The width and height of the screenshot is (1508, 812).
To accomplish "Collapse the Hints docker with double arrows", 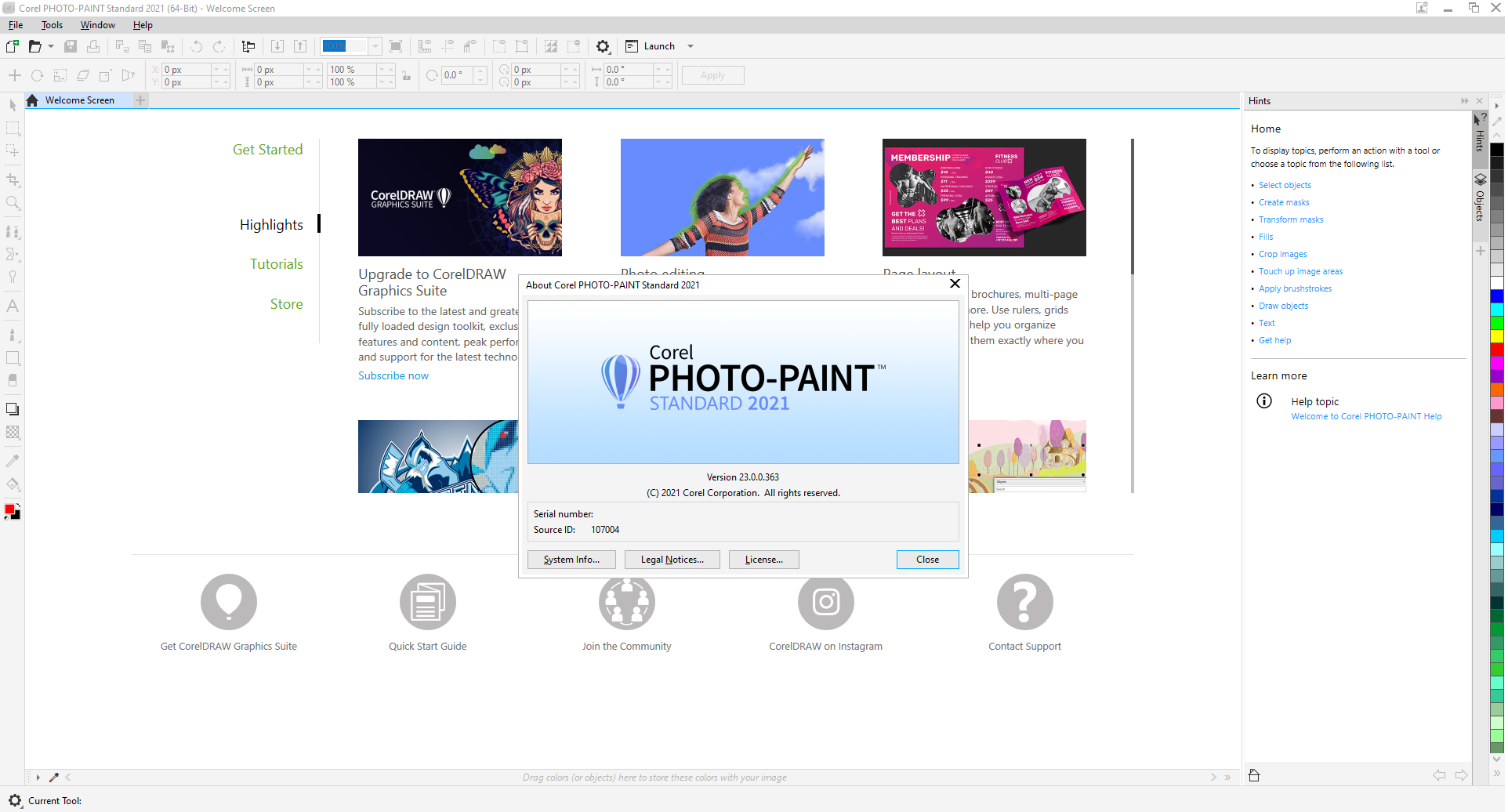I will click(1464, 101).
